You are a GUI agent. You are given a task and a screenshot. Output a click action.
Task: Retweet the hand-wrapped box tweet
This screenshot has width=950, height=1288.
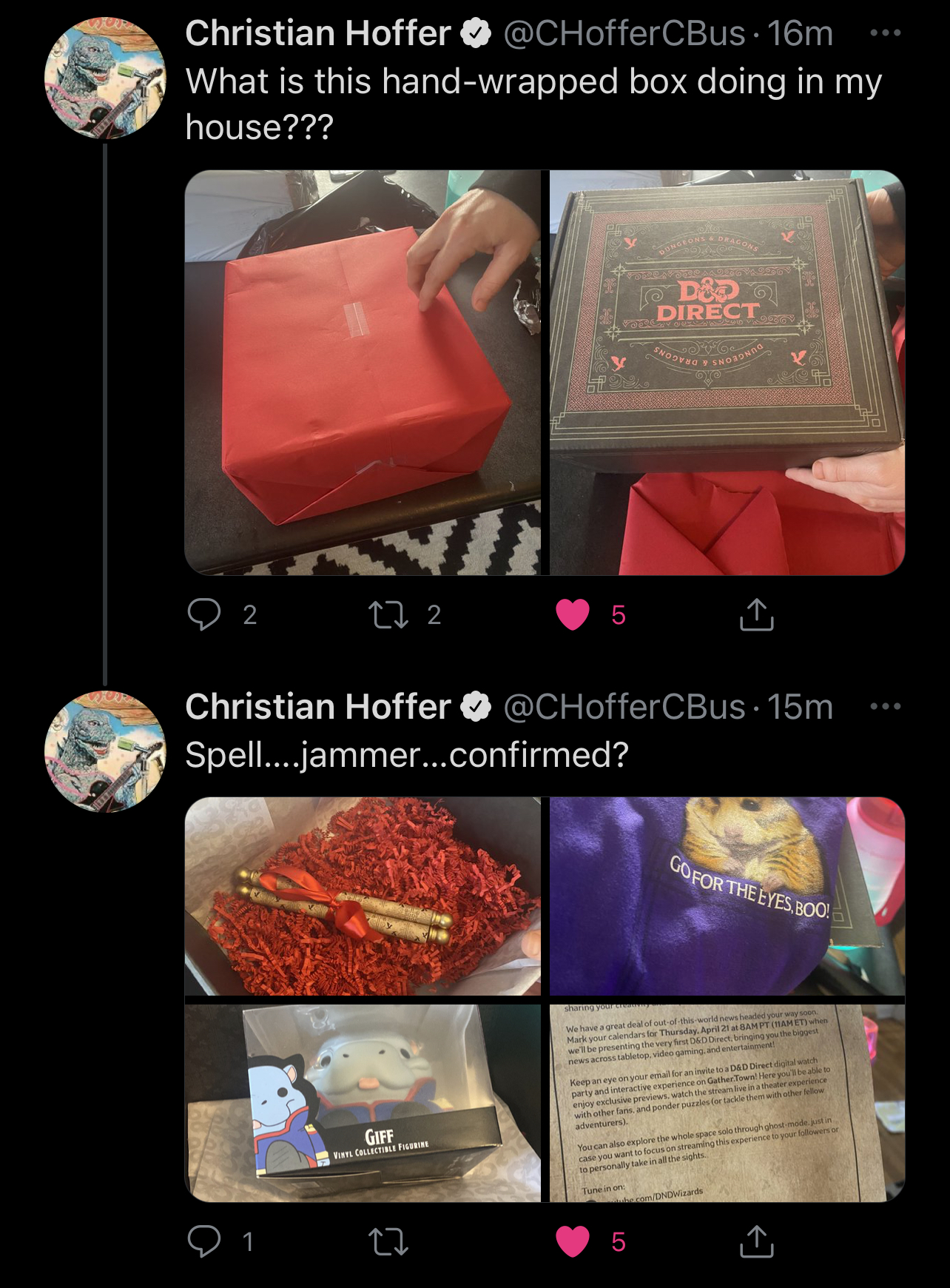[x=388, y=614]
